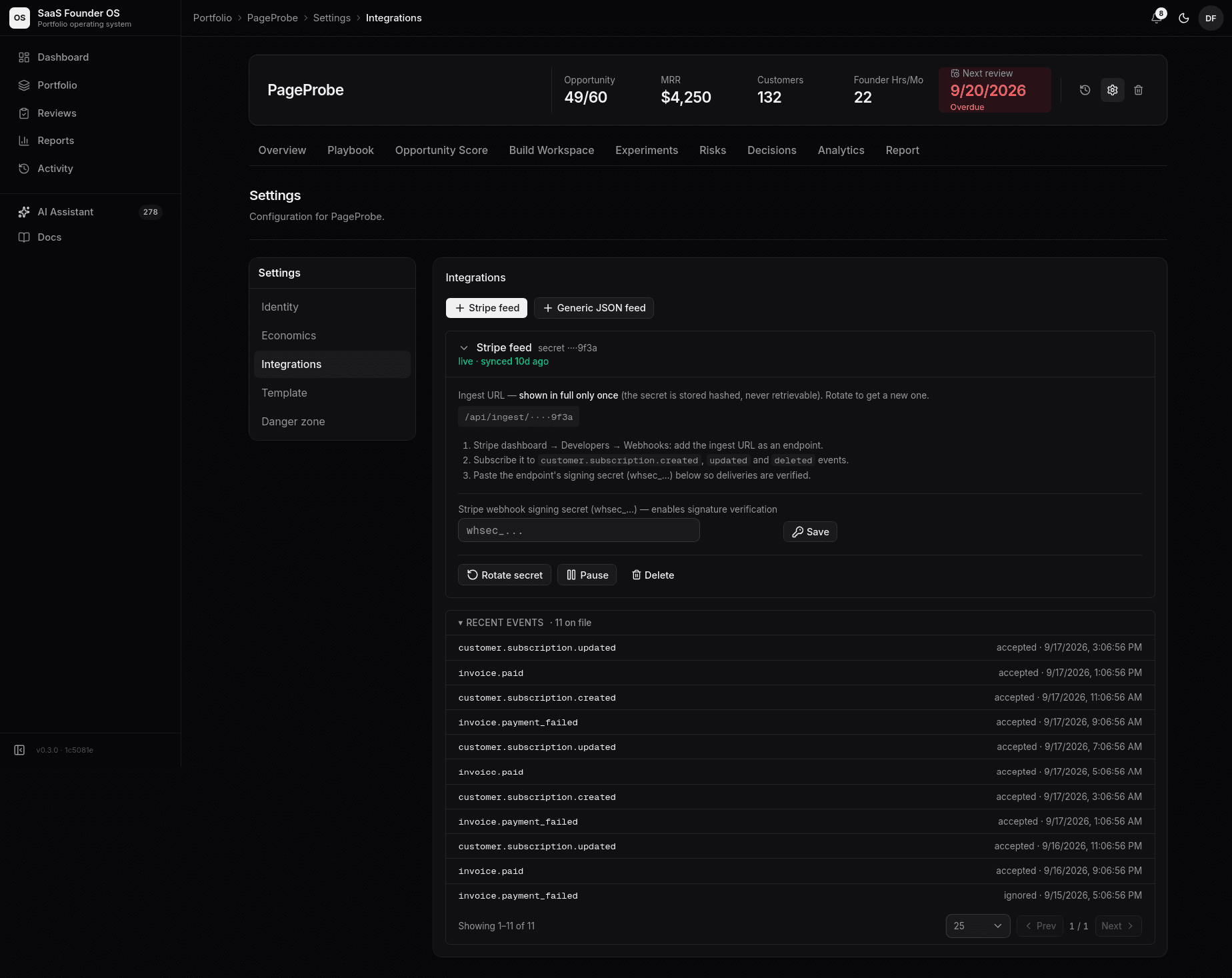Click the history clock icon in PageProbe header

coord(1085,90)
